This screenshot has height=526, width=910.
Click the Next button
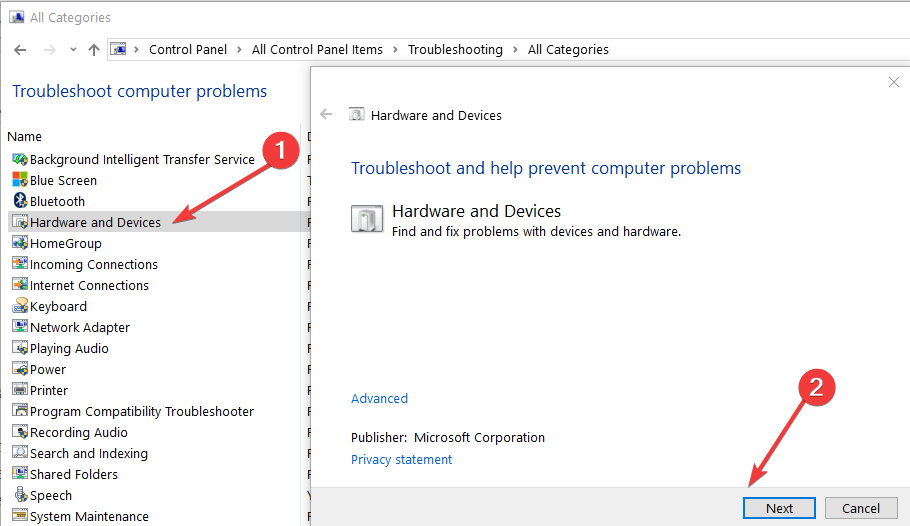click(779, 508)
